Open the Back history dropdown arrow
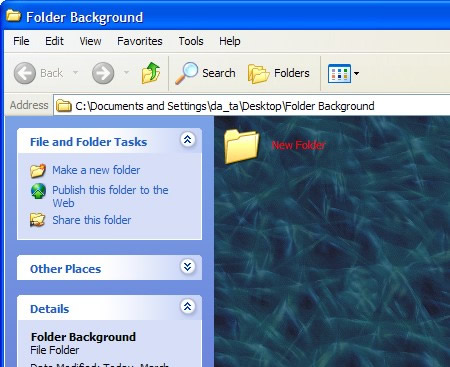 tap(75, 72)
